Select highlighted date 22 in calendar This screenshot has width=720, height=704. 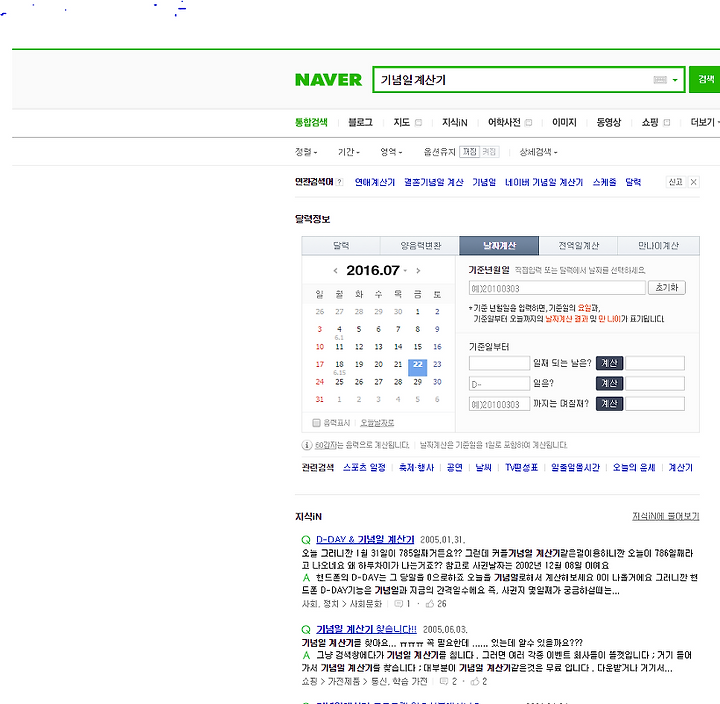417,365
